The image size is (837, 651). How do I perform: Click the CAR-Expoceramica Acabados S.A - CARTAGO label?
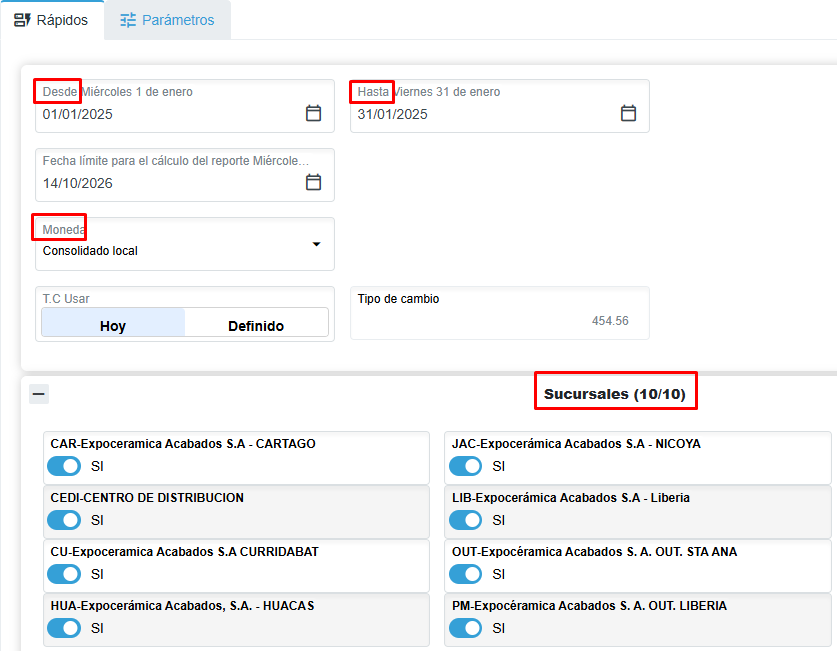click(x=183, y=443)
